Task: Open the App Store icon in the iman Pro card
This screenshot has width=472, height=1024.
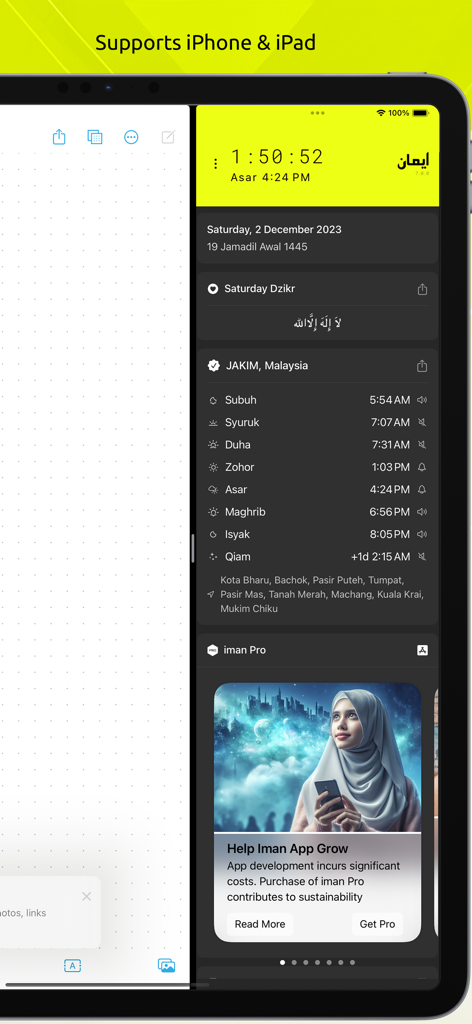Action: (x=422, y=650)
